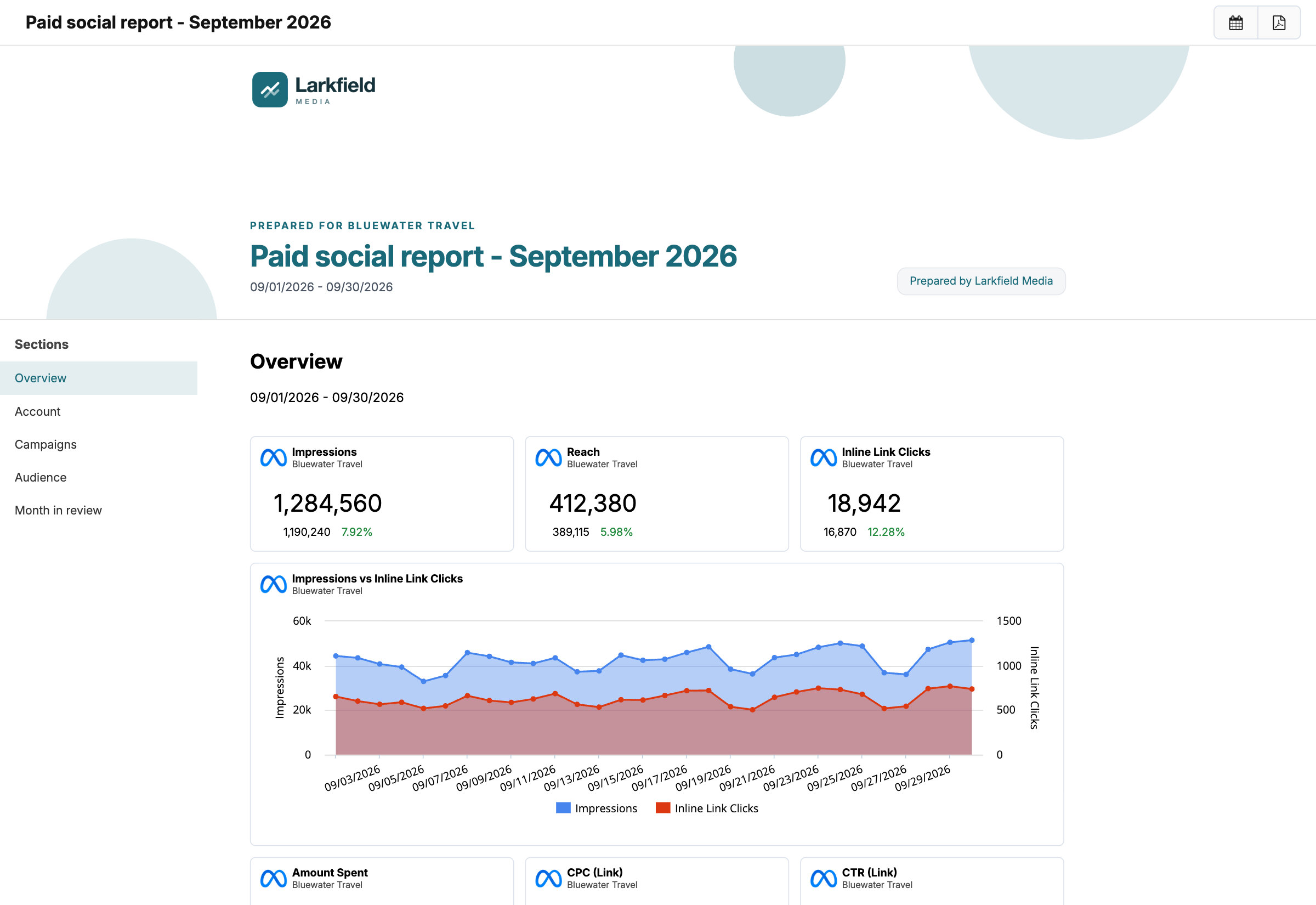Click the 60k label on Impressions axis
This screenshot has height=905, width=1316.
(x=302, y=621)
